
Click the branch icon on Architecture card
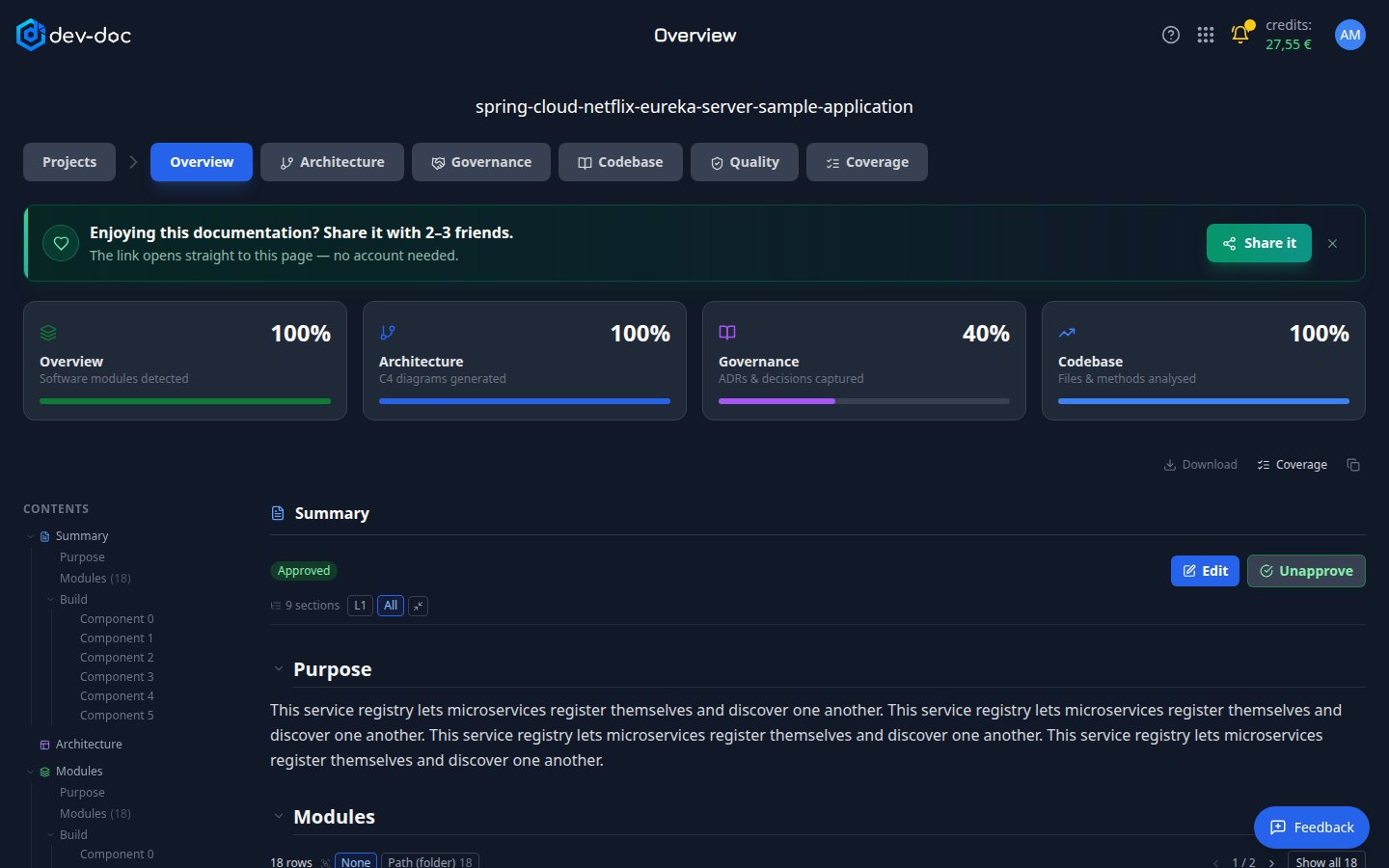(388, 333)
